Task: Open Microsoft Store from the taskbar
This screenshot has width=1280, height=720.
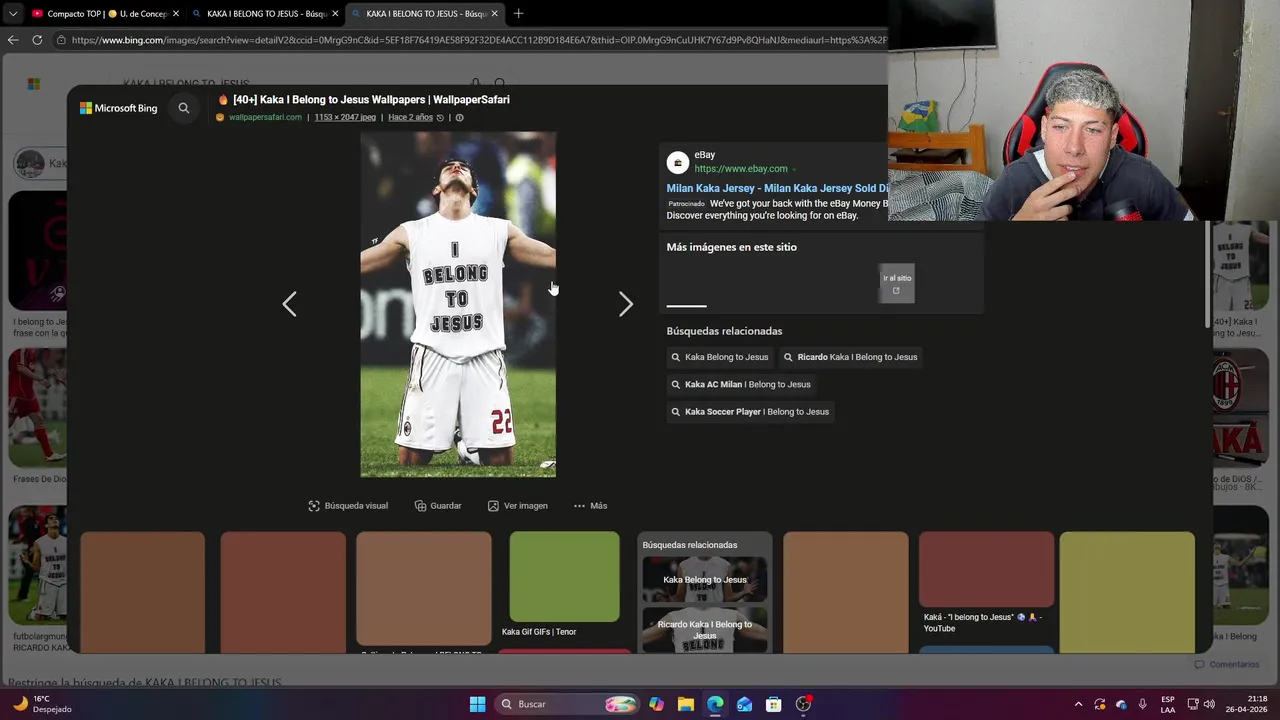Action: [x=773, y=704]
